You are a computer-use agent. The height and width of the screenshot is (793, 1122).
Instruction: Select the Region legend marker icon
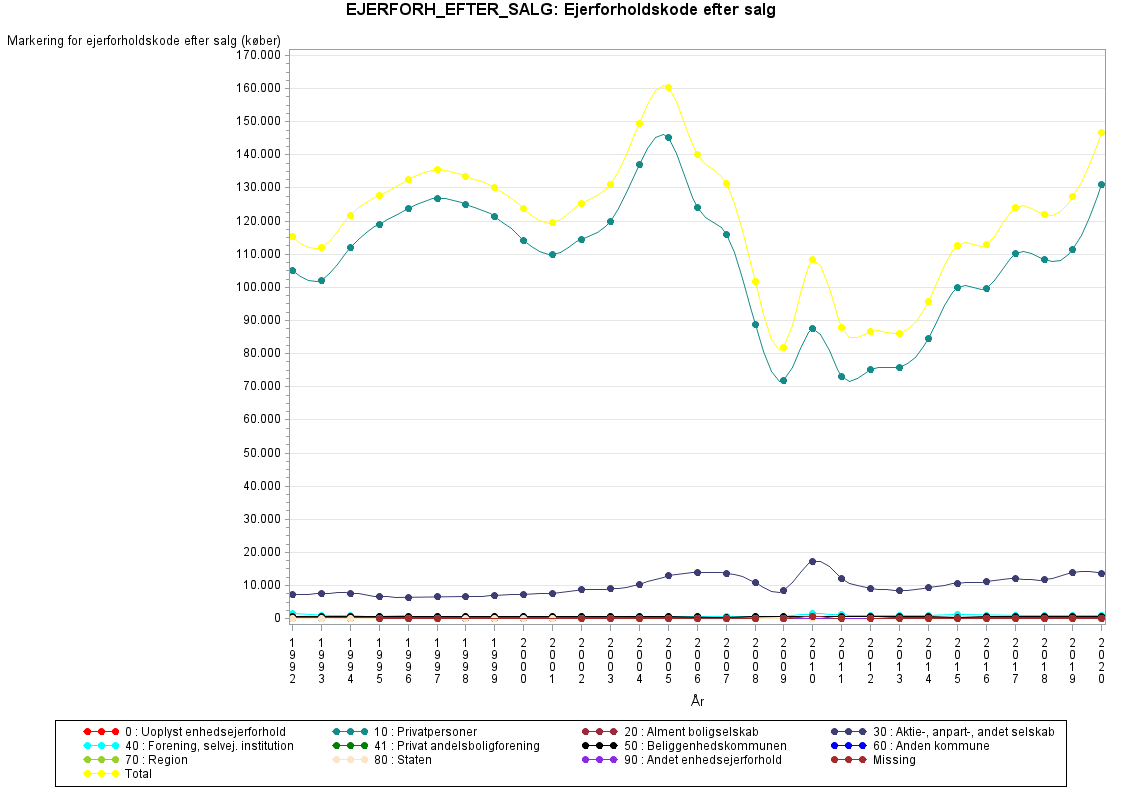point(102,760)
